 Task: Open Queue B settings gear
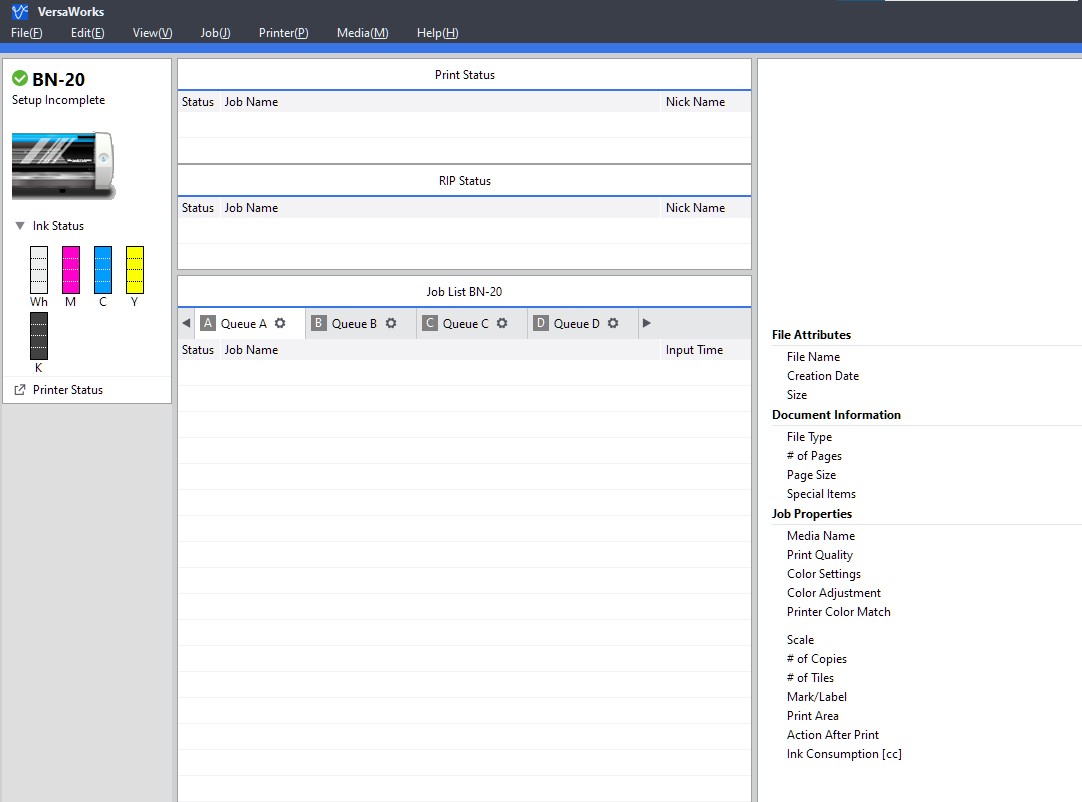391,323
